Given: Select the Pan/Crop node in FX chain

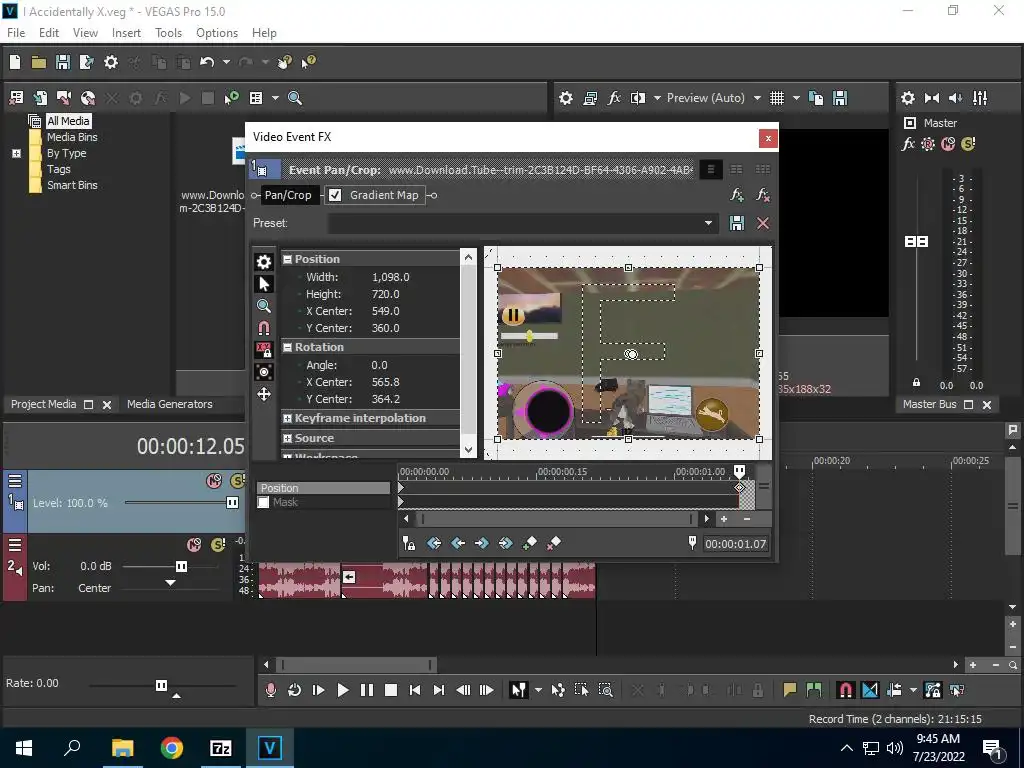Looking at the screenshot, I should tap(288, 195).
